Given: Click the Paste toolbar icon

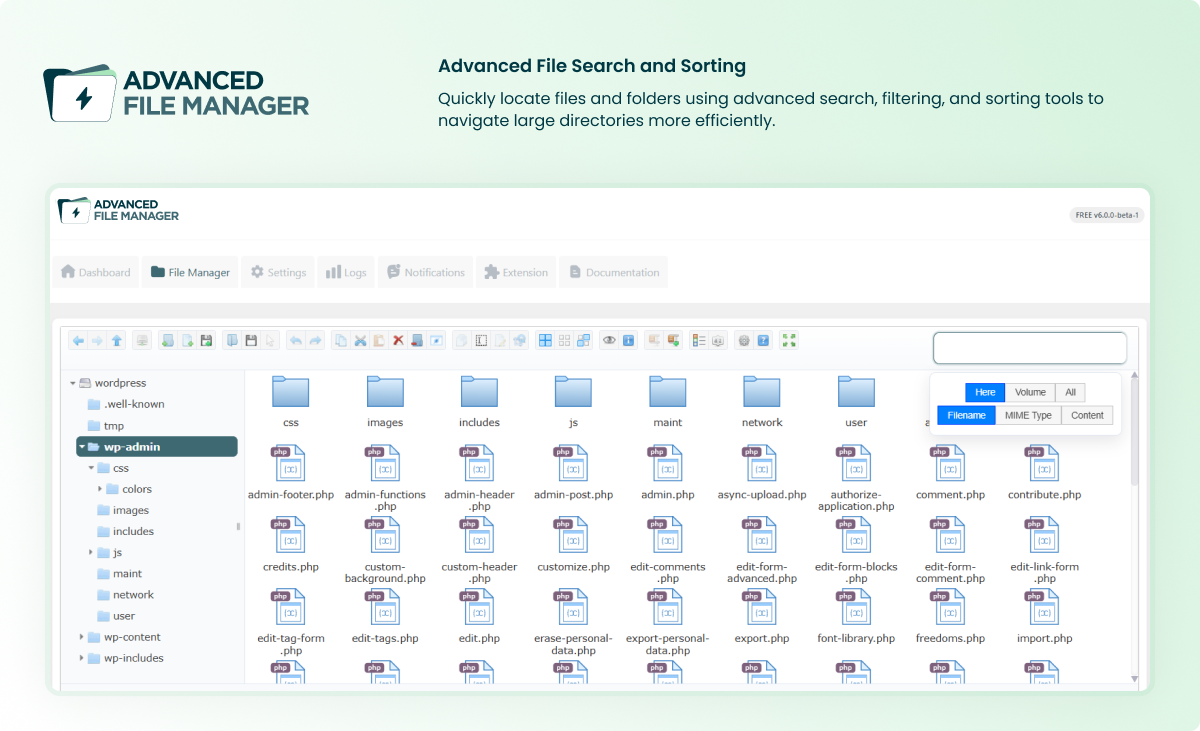Looking at the screenshot, I should click(x=379, y=341).
